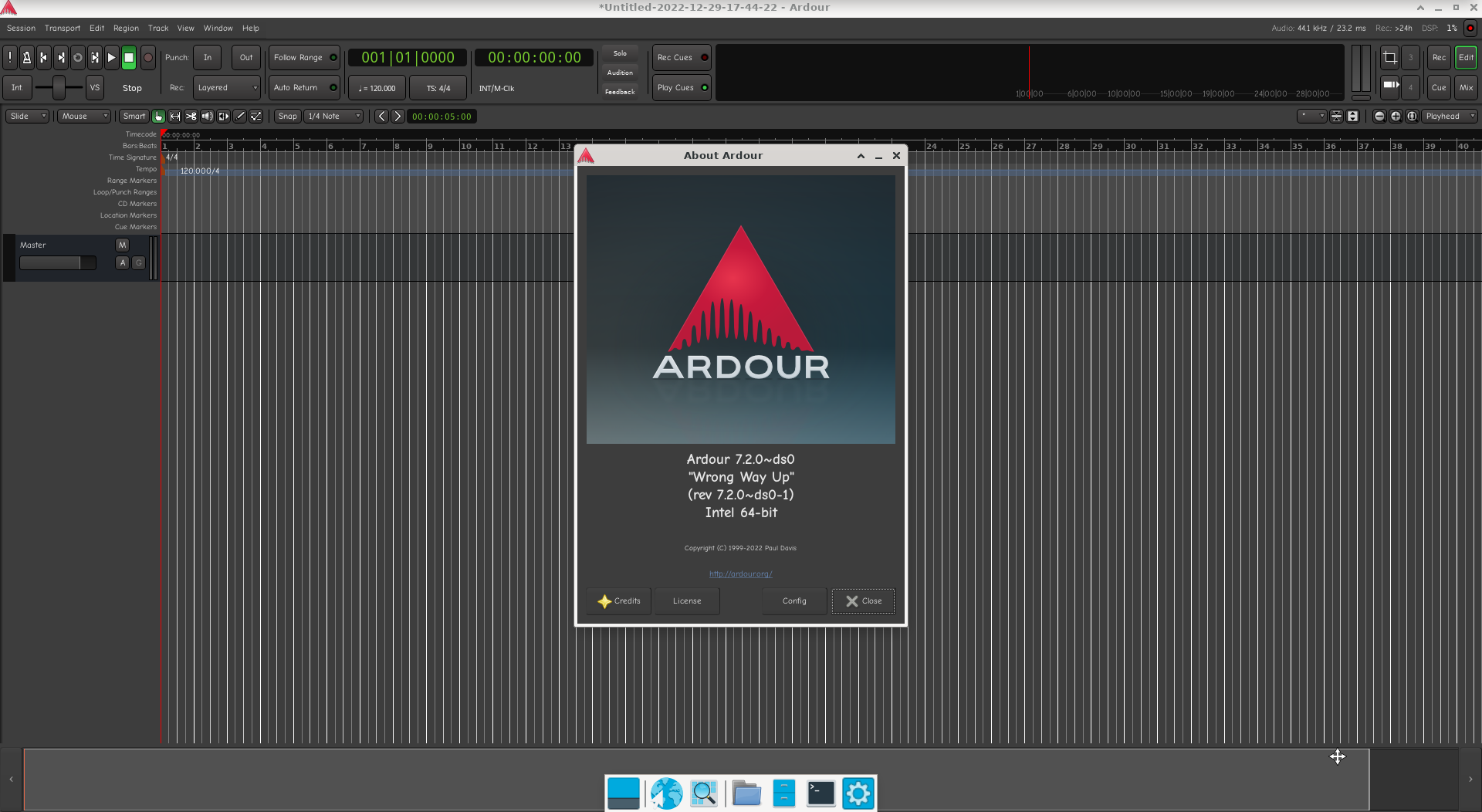Enable Punch In
The height and width of the screenshot is (812, 1482).
pyautogui.click(x=208, y=58)
